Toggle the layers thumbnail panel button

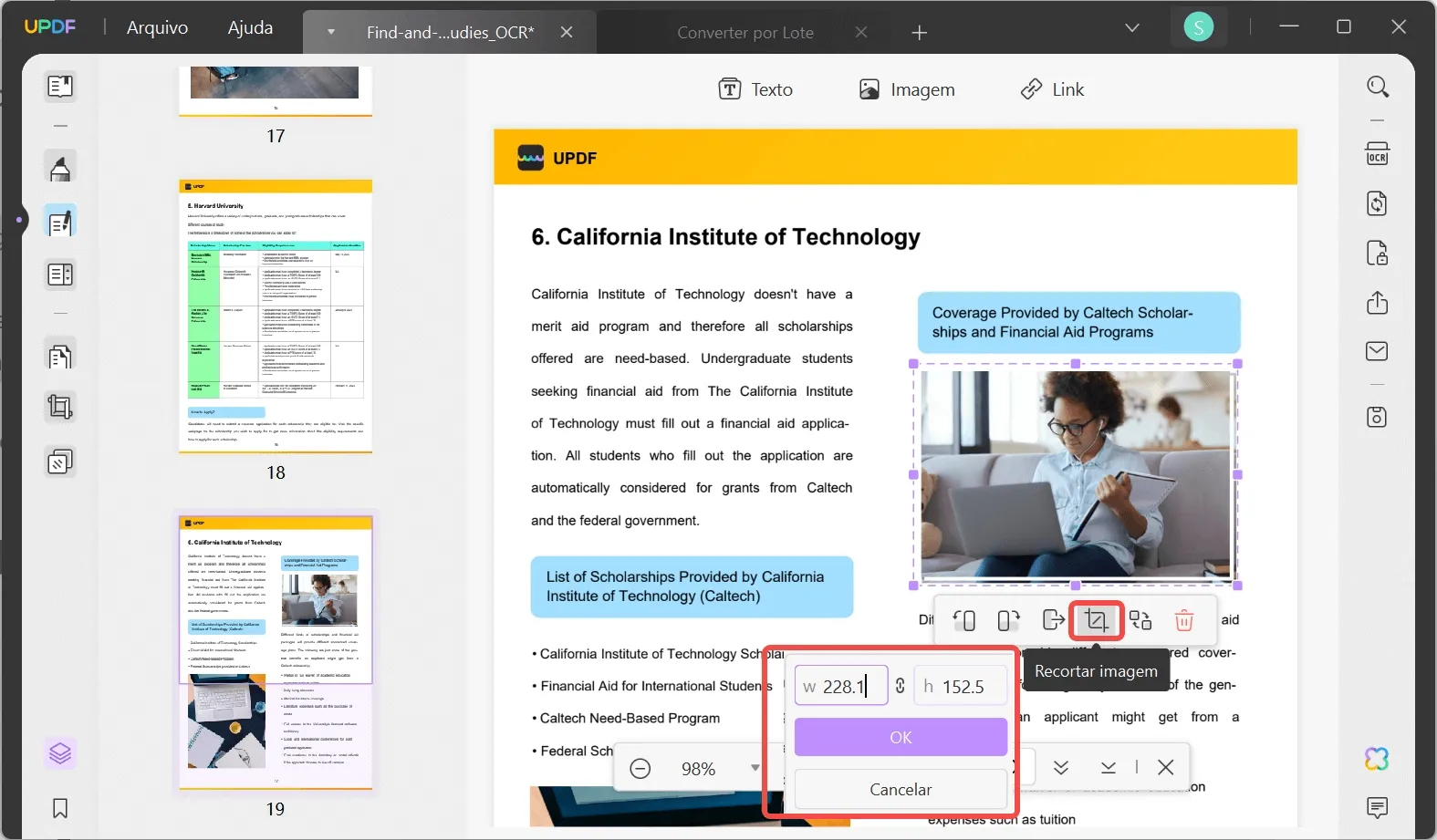tap(60, 753)
